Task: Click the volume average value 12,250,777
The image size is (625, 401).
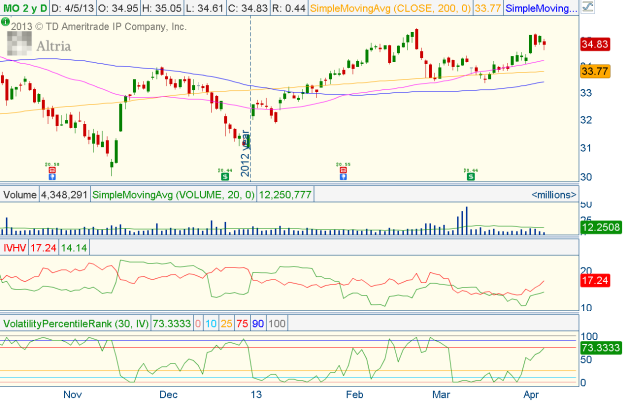Action: [285, 195]
